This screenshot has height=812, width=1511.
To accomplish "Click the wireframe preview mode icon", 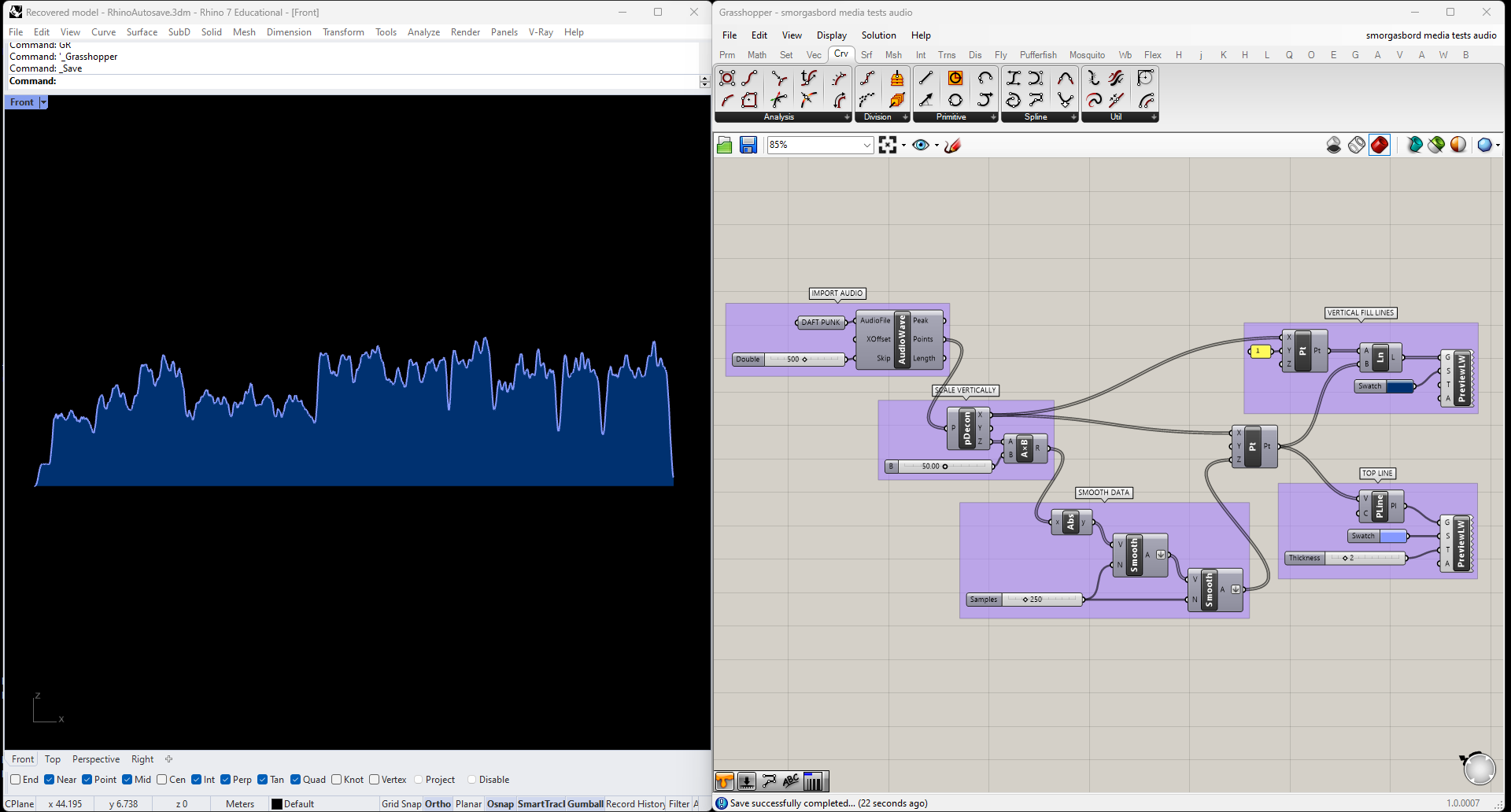I will (1356, 145).
